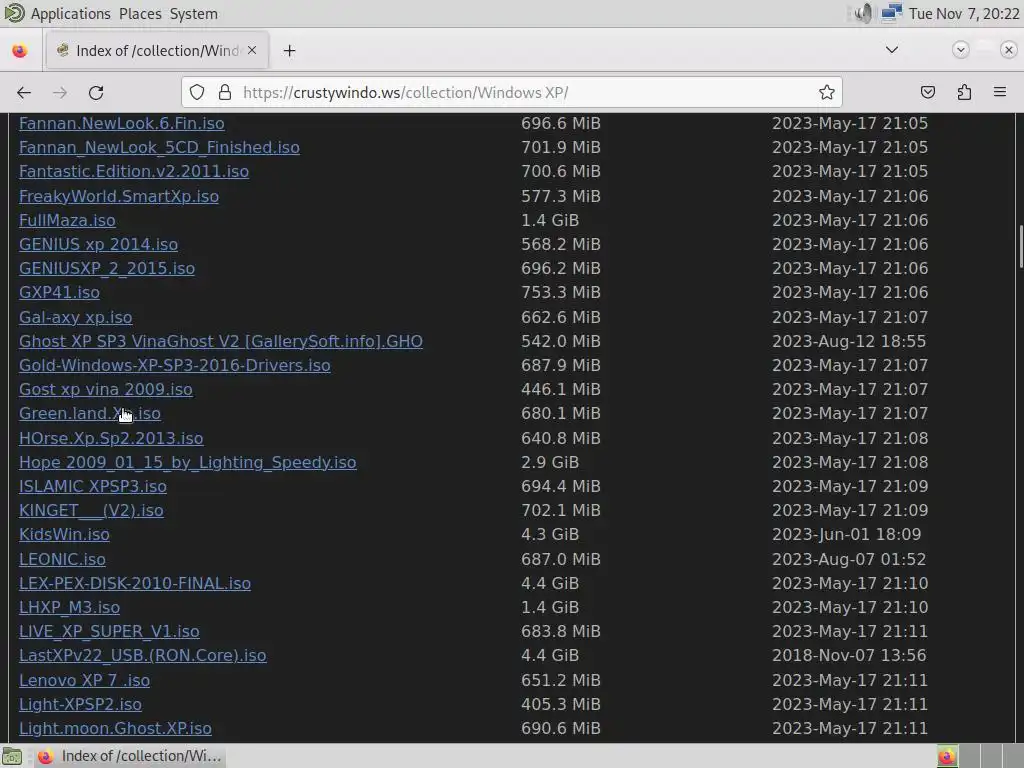This screenshot has width=1024, height=768.
Task: Open the Applications menu
Action: (x=71, y=14)
